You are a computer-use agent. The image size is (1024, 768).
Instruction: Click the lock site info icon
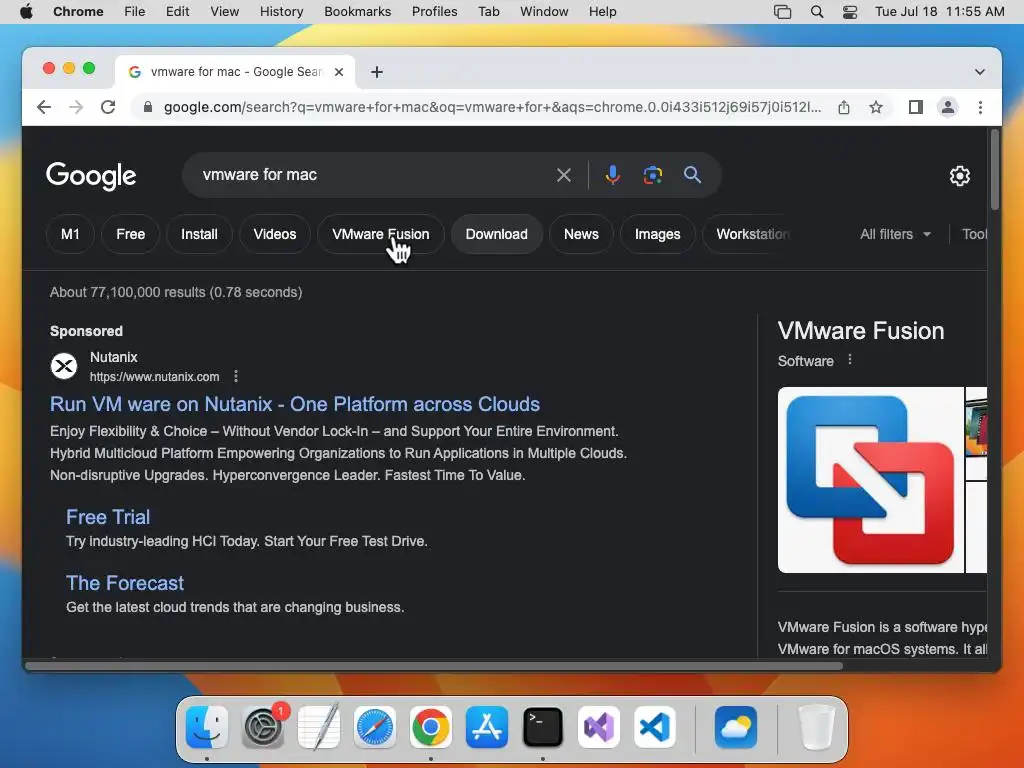[x=148, y=107]
